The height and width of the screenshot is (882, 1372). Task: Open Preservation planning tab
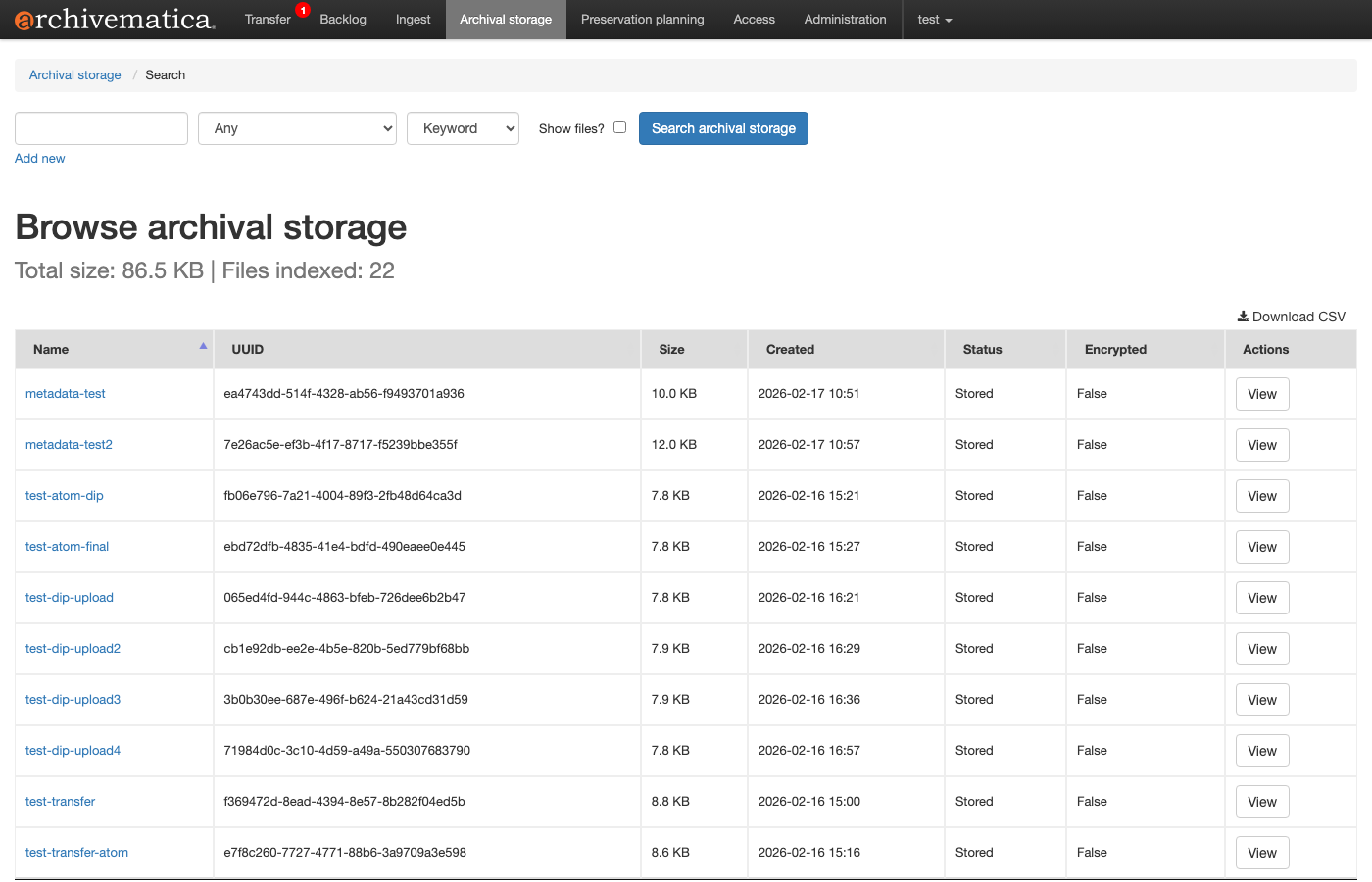(642, 20)
